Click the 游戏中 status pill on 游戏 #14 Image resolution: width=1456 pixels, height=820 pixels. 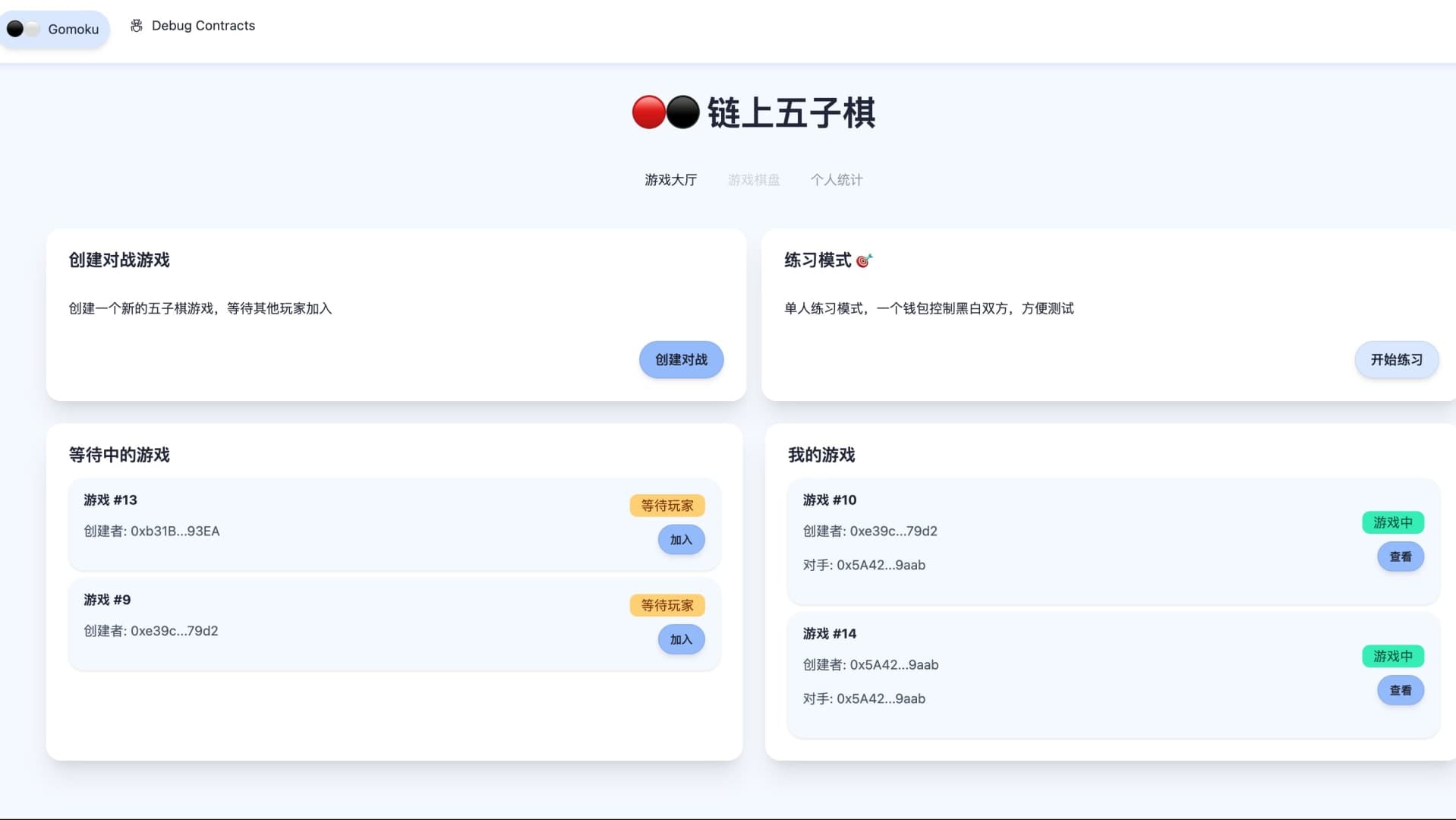1392,655
